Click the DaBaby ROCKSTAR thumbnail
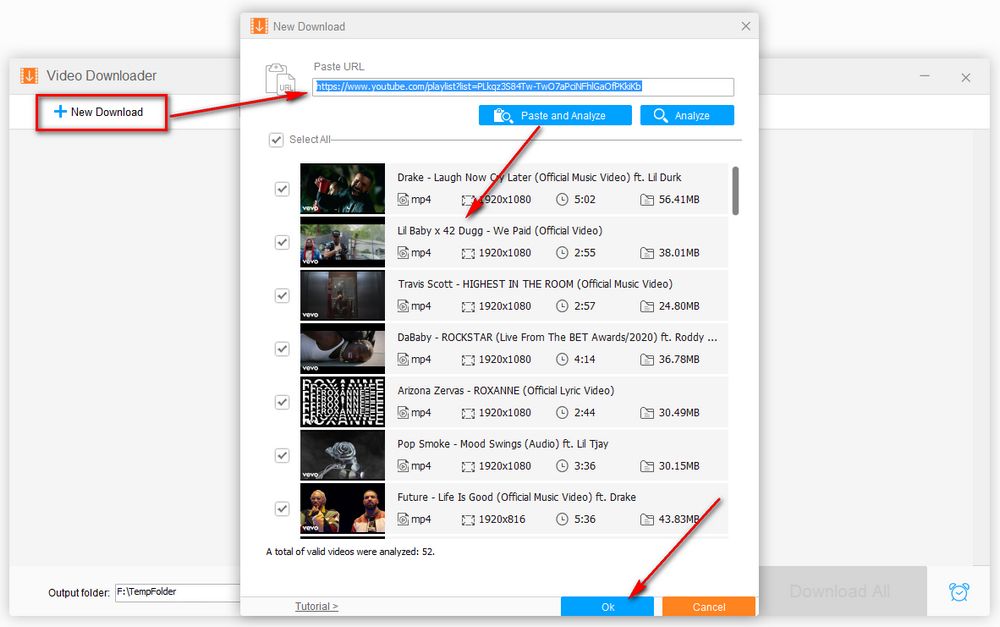This screenshot has height=627, width=1000. [342, 348]
